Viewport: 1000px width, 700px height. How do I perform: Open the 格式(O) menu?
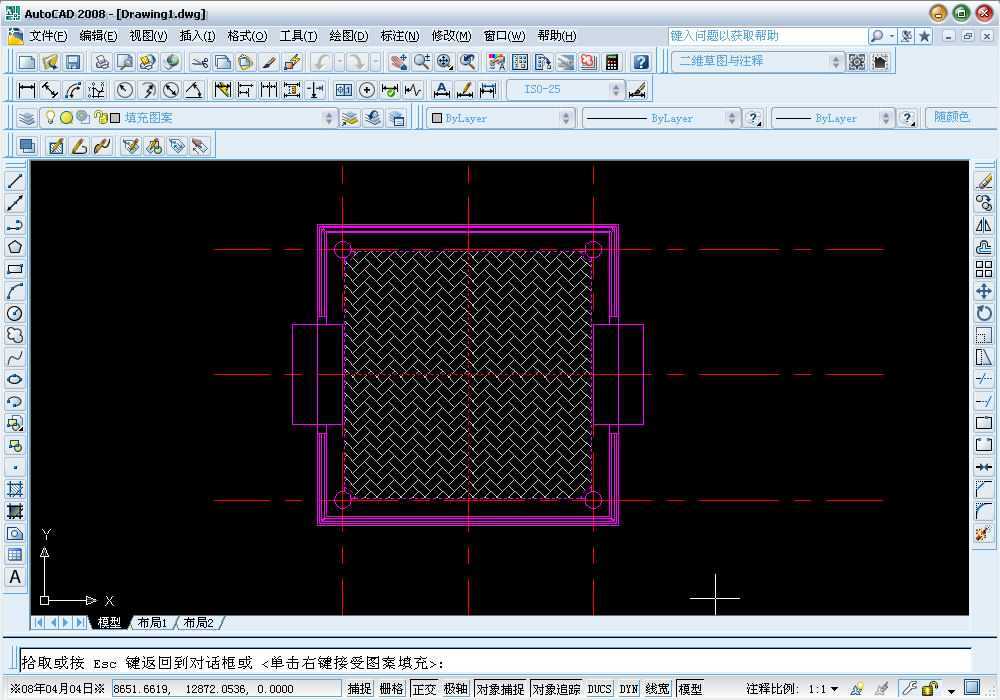coord(247,36)
